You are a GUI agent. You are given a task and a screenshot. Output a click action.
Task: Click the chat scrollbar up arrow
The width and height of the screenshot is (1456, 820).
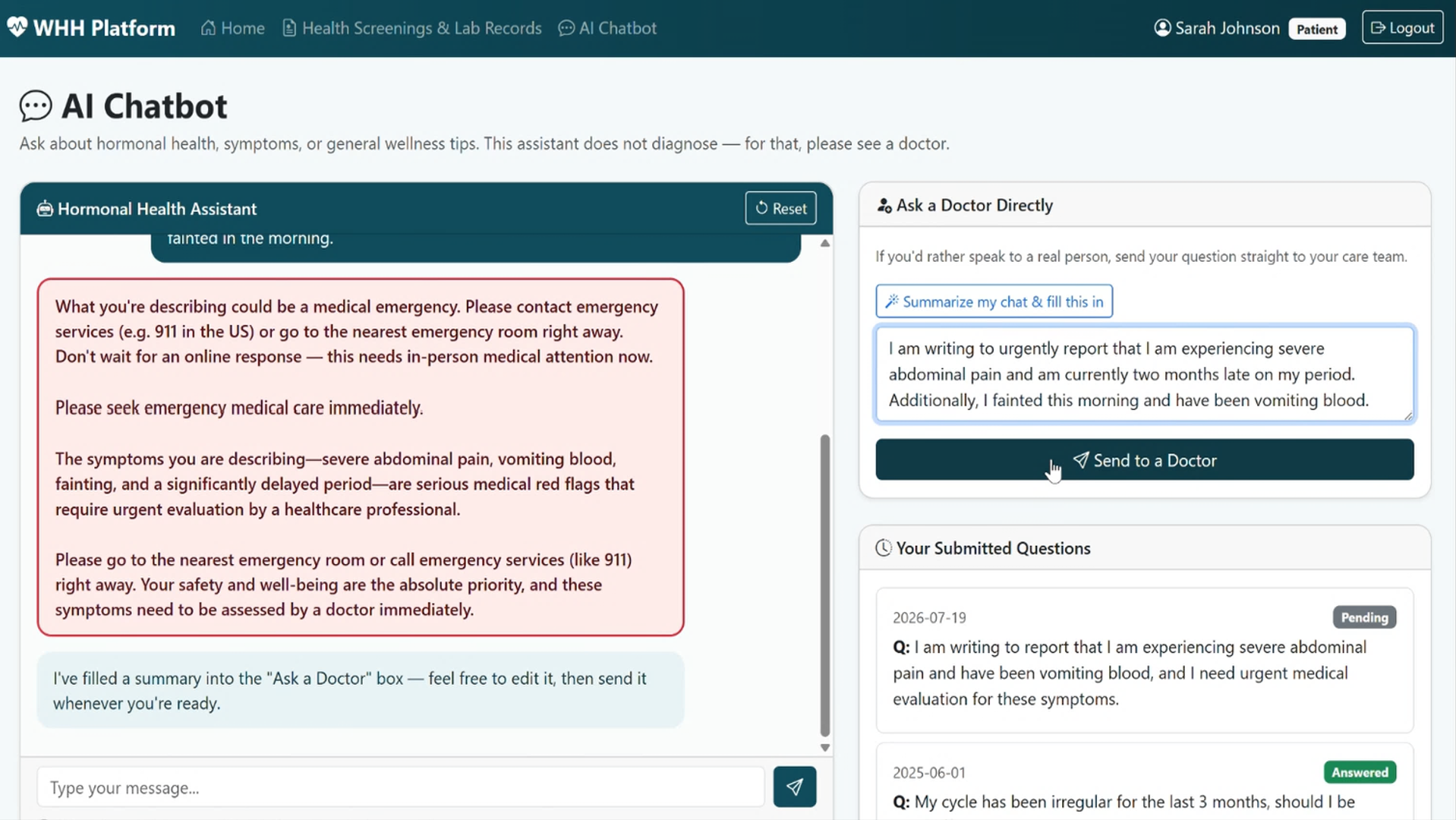(x=824, y=243)
